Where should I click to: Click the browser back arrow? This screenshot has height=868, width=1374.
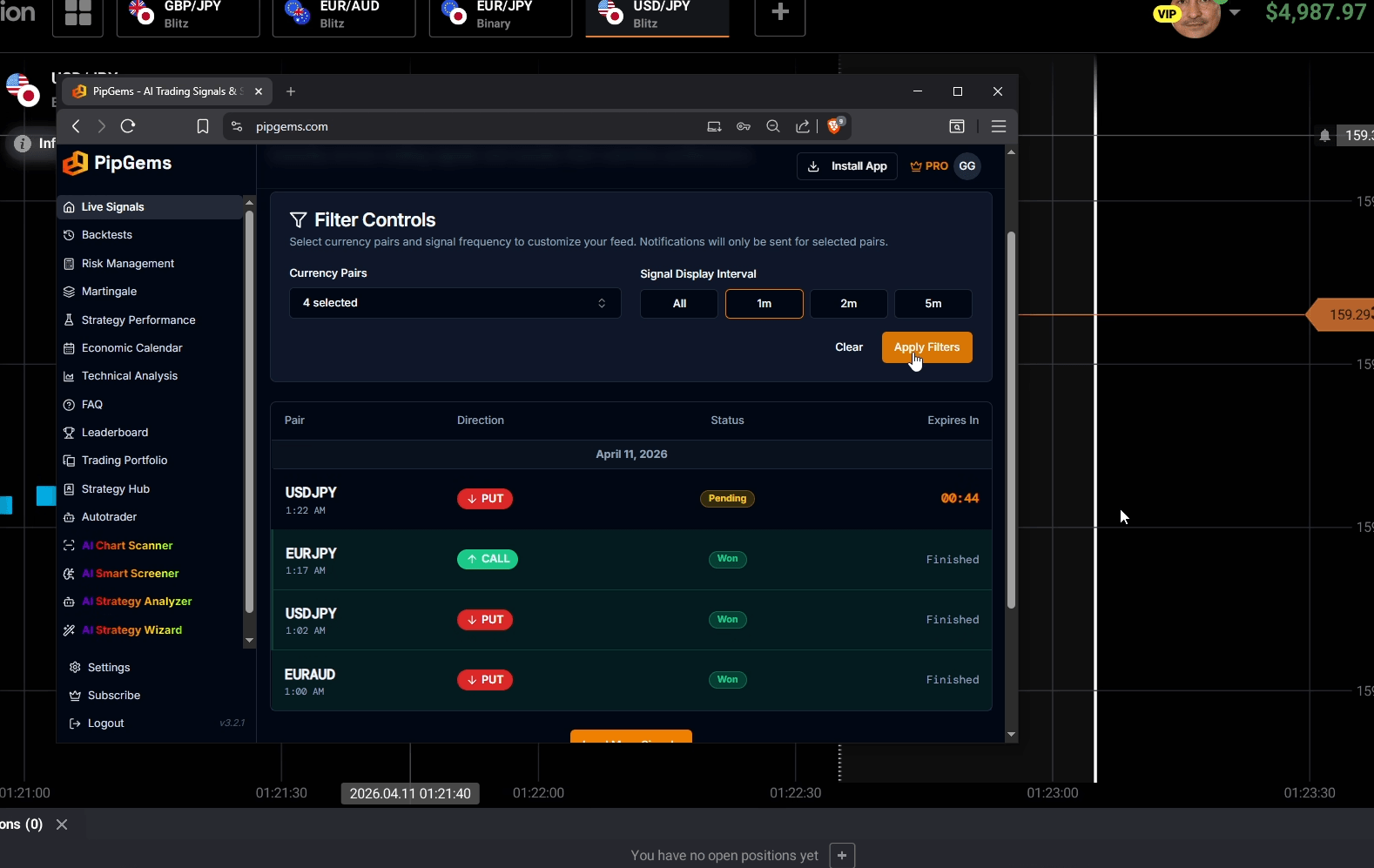pyautogui.click(x=76, y=126)
